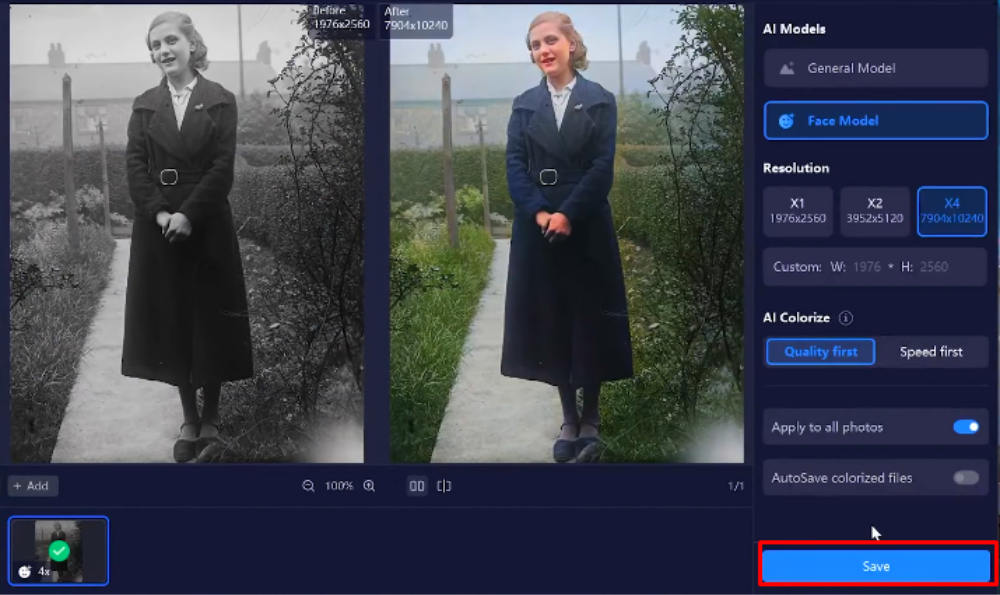Click the green checkmark on the thumbnail
Image resolution: width=1000 pixels, height=595 pixels.
coord(59,551)
